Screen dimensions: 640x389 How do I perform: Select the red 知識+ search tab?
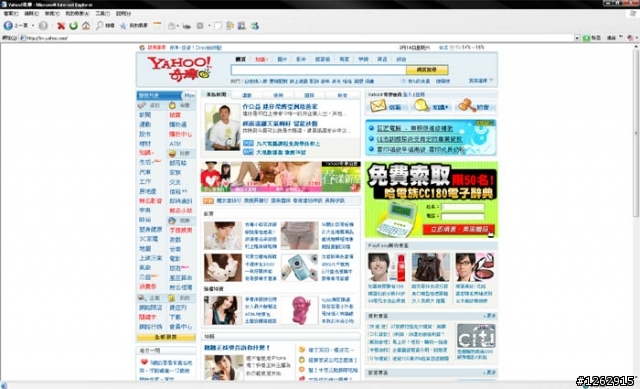click(261, 60)
